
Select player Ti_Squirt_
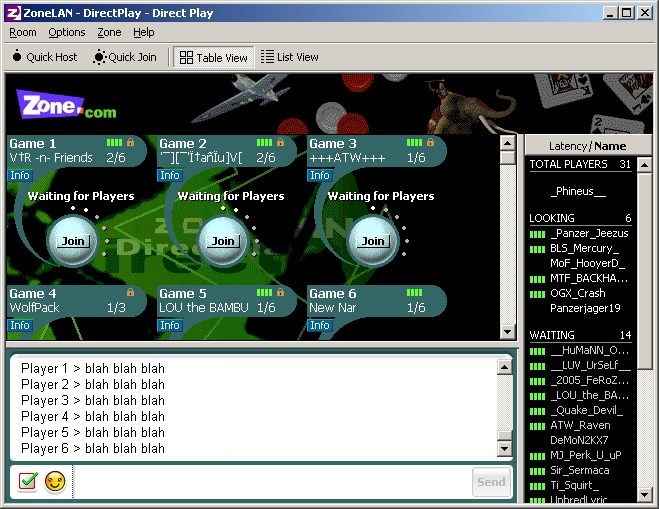575,485
